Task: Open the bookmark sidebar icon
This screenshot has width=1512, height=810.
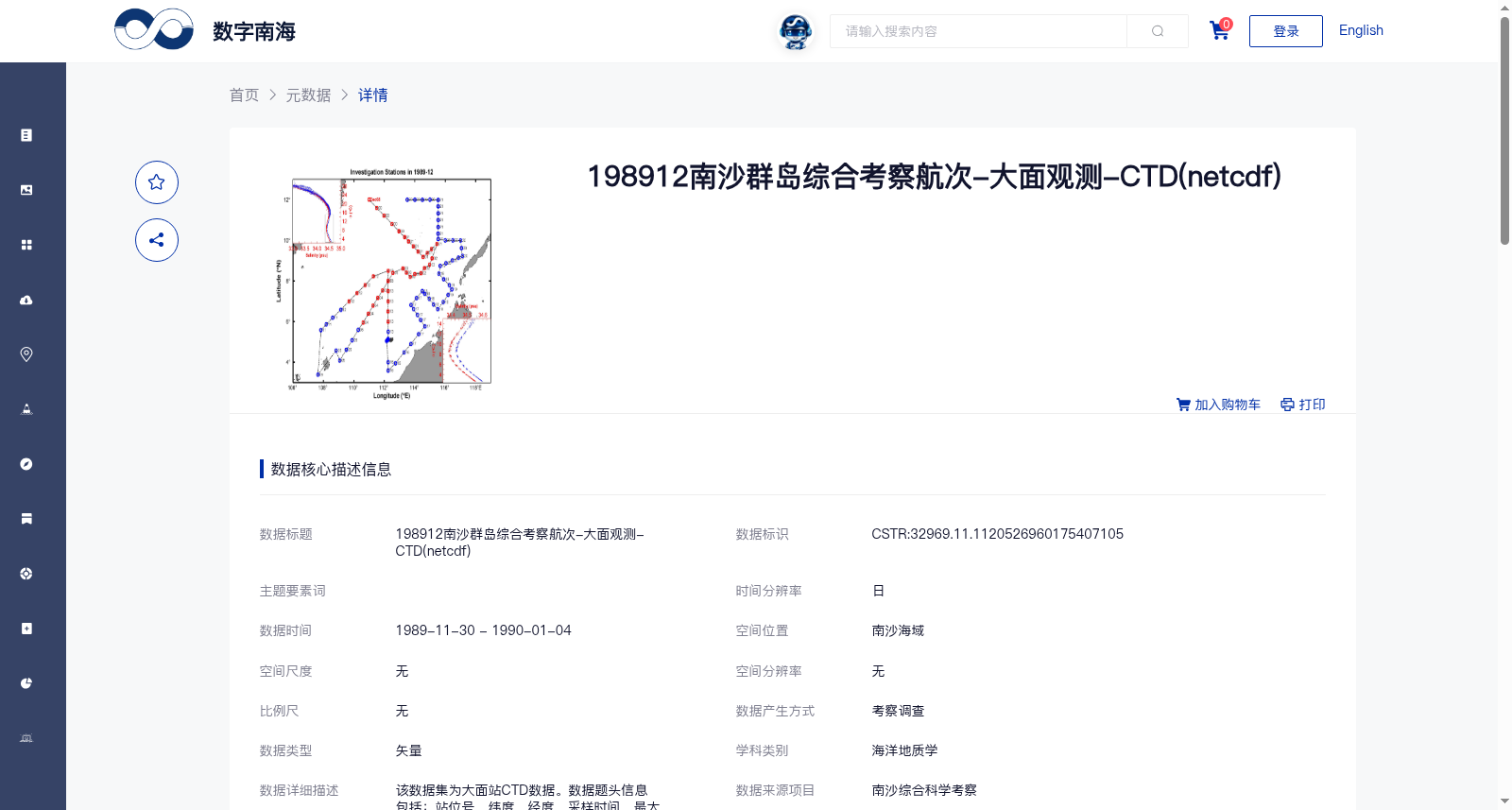Action: pyautogui.click(x=26, y=519)
